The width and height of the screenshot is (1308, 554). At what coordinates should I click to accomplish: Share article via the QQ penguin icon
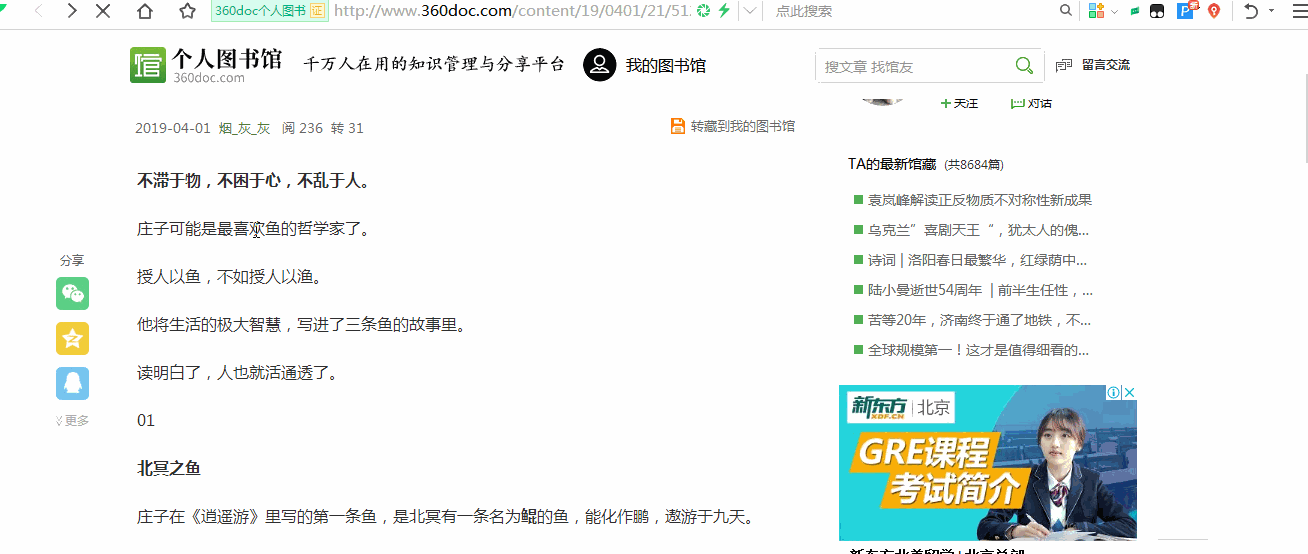72,383
